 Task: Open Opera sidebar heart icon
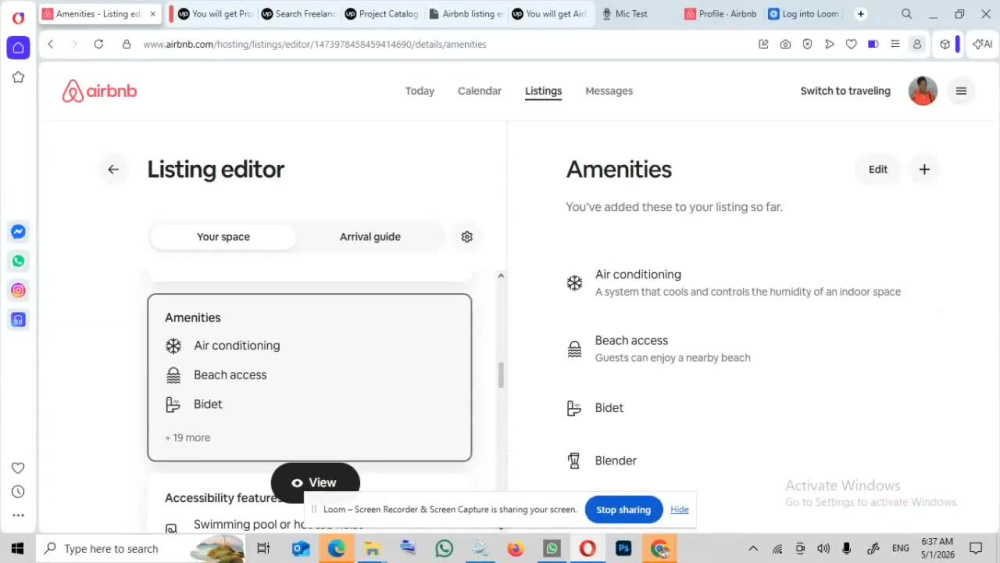point(18,468)
